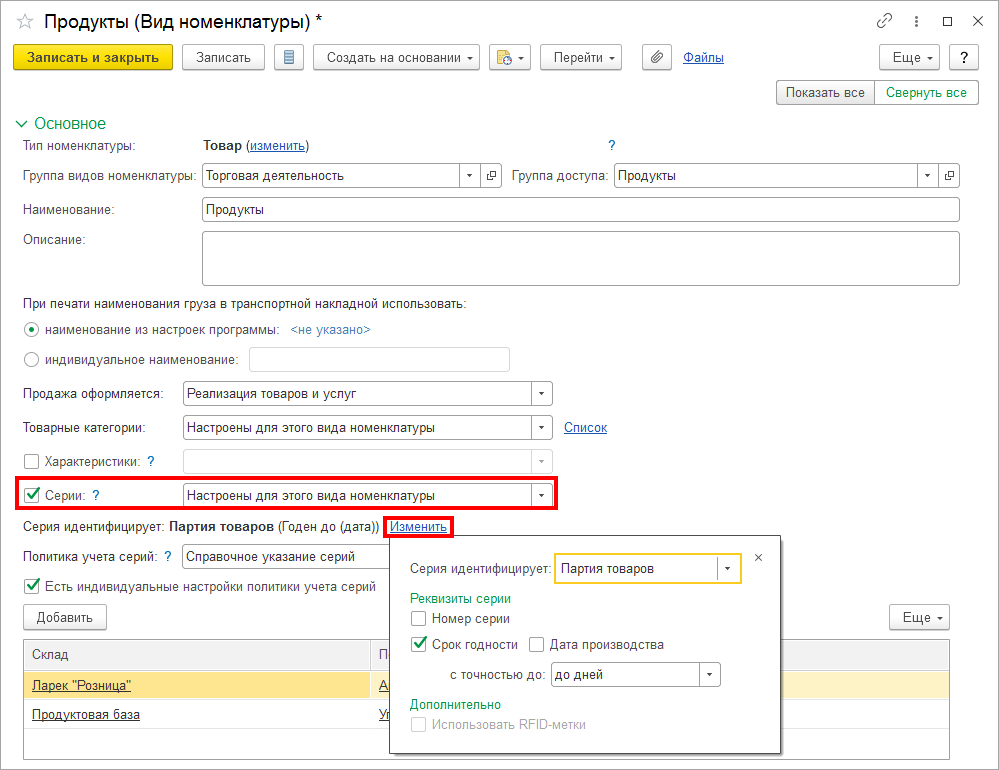The image size is (999, 770).
Task: Open the three-dot window menu
Action: (916, 21)
